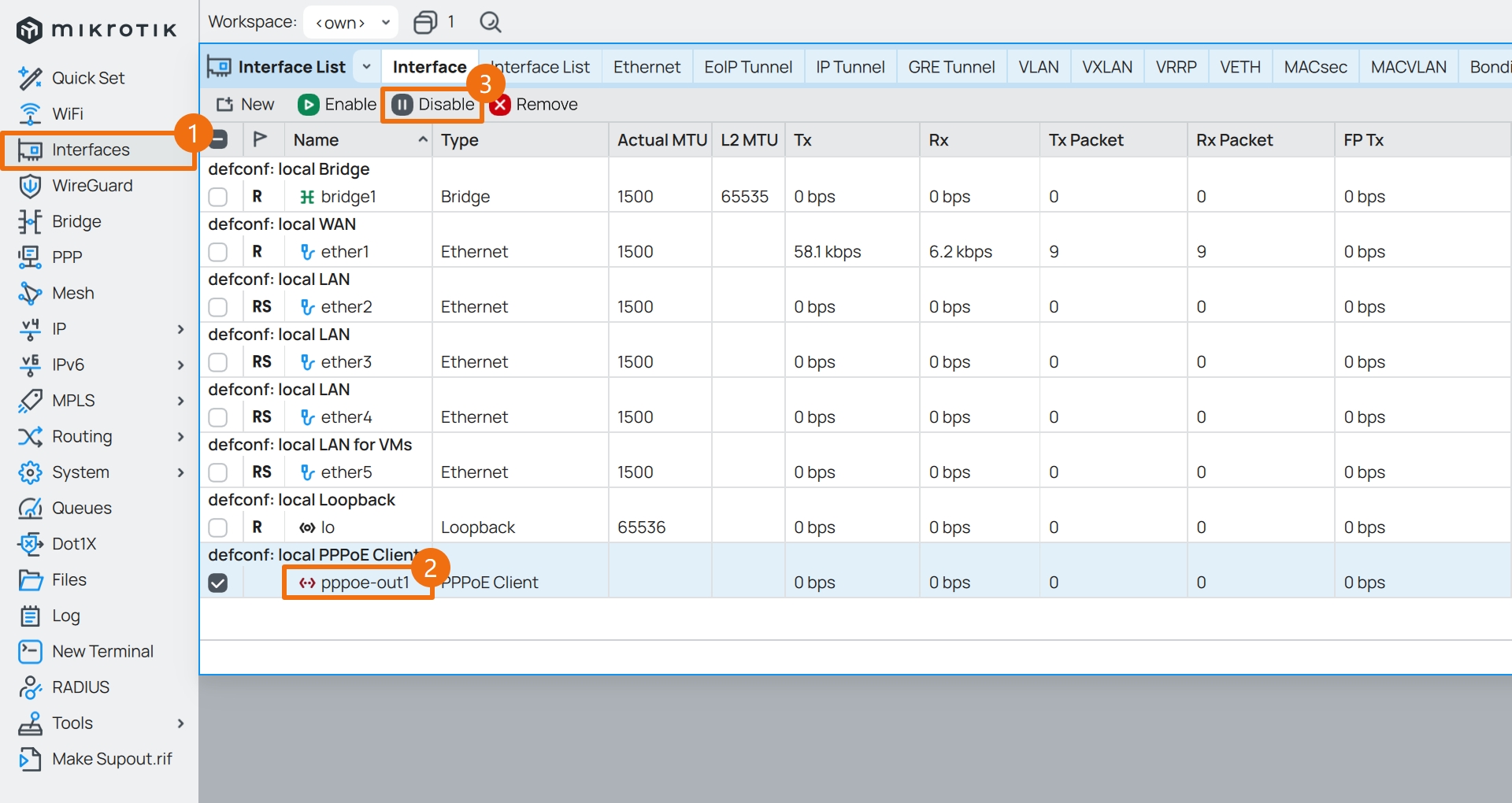Open the windows count icon in top bar
Image resolution: width=1512 pixels, height=803 pixels.
click(x=425, y=22)
